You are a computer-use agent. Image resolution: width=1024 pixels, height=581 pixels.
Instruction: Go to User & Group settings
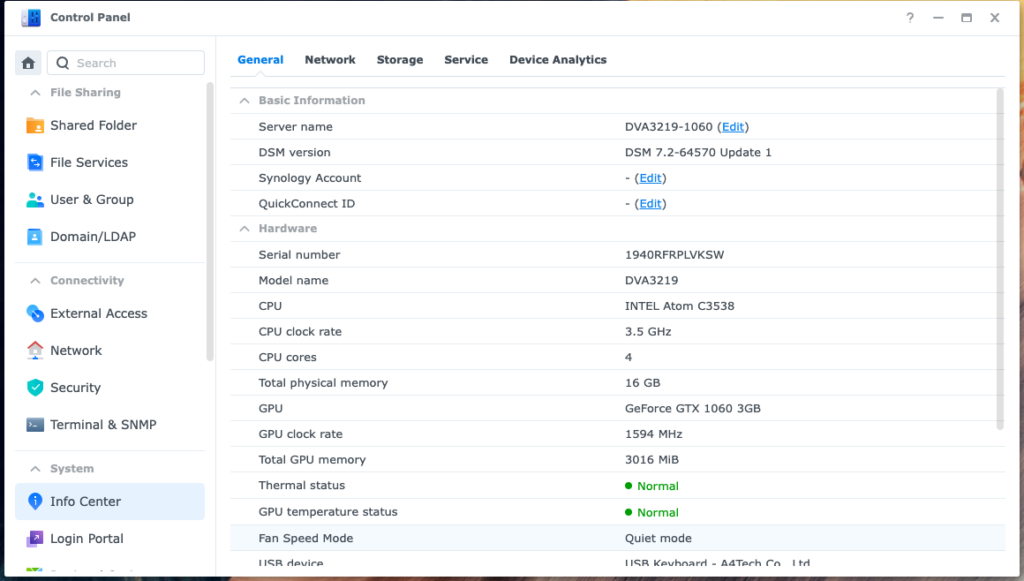[x=91, y=200]
